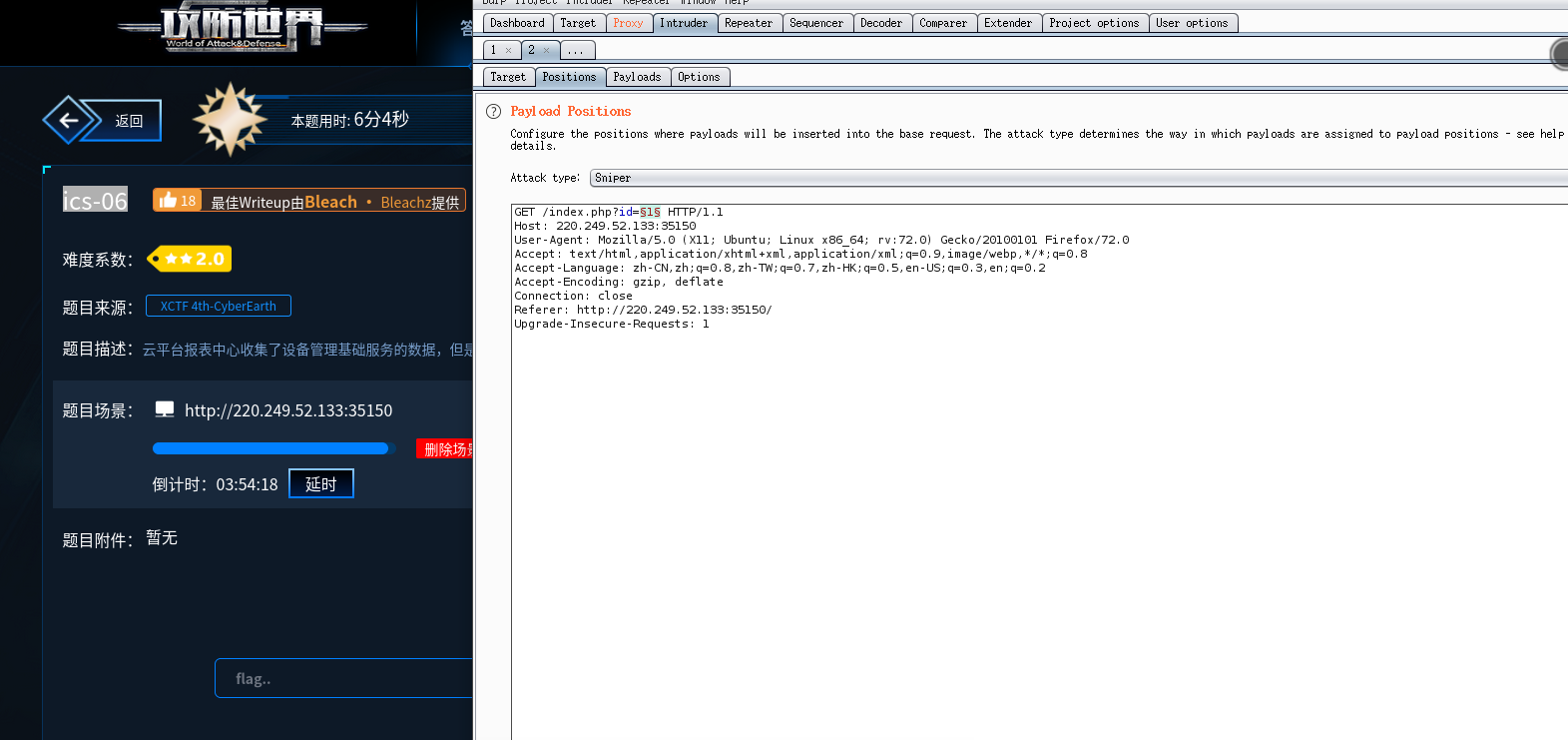Click the 倒计时 03:54:18 countdown text
1568x740 pixels.
pyautogui.click(x=215, y=484)
